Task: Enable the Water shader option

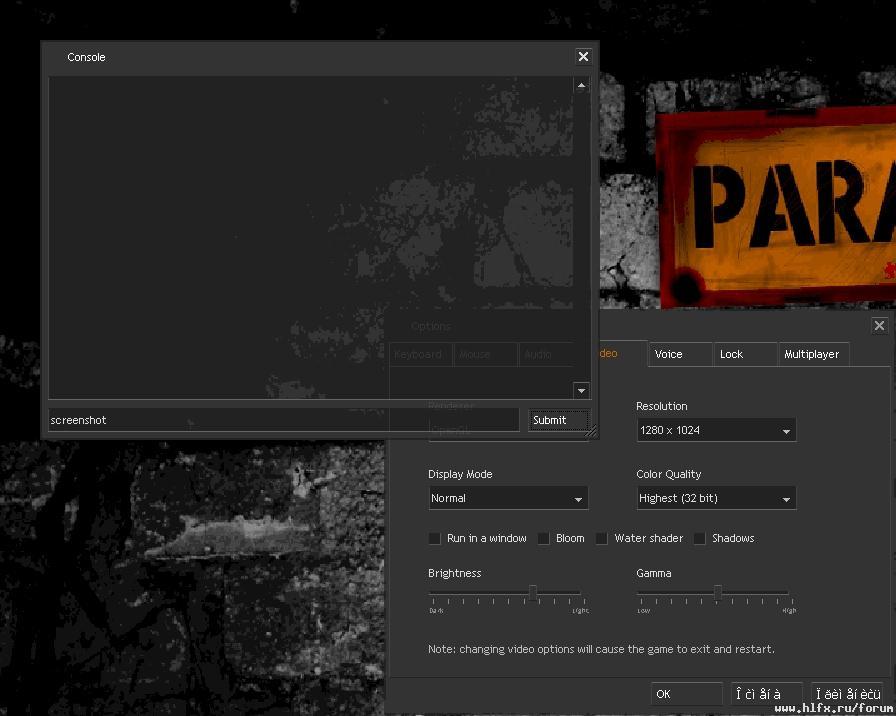Action: pos(602,538)
